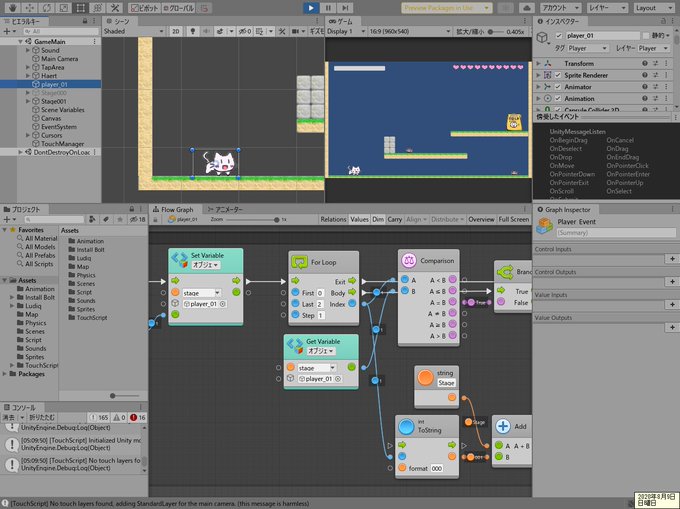680x509 pixels.
Task: Open the Graph Inspector tab
Action: [564, 209]
